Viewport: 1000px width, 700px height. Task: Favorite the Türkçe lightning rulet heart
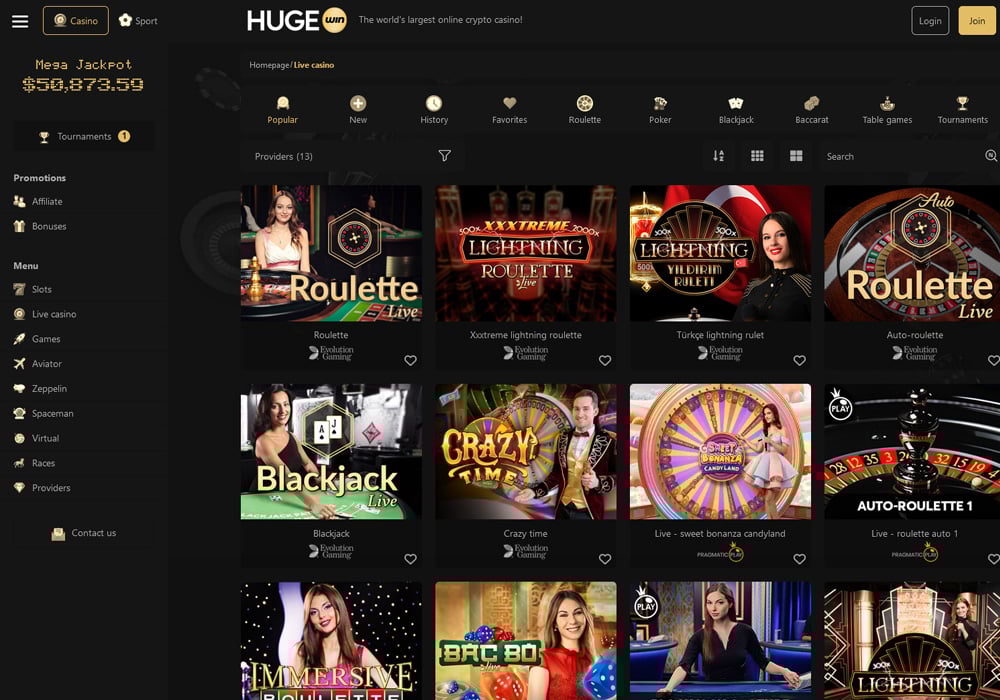click(799, 360)
